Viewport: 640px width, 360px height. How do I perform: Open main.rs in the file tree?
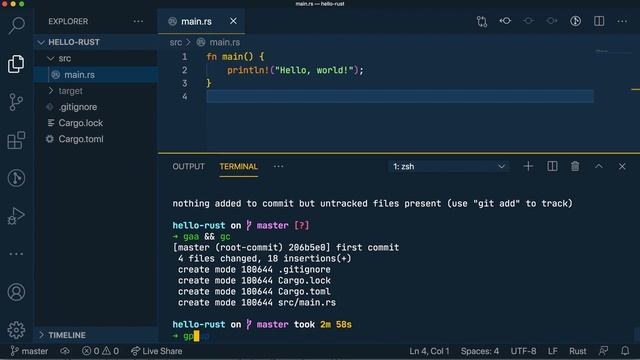pyautogui.click(x=96, y=75)
